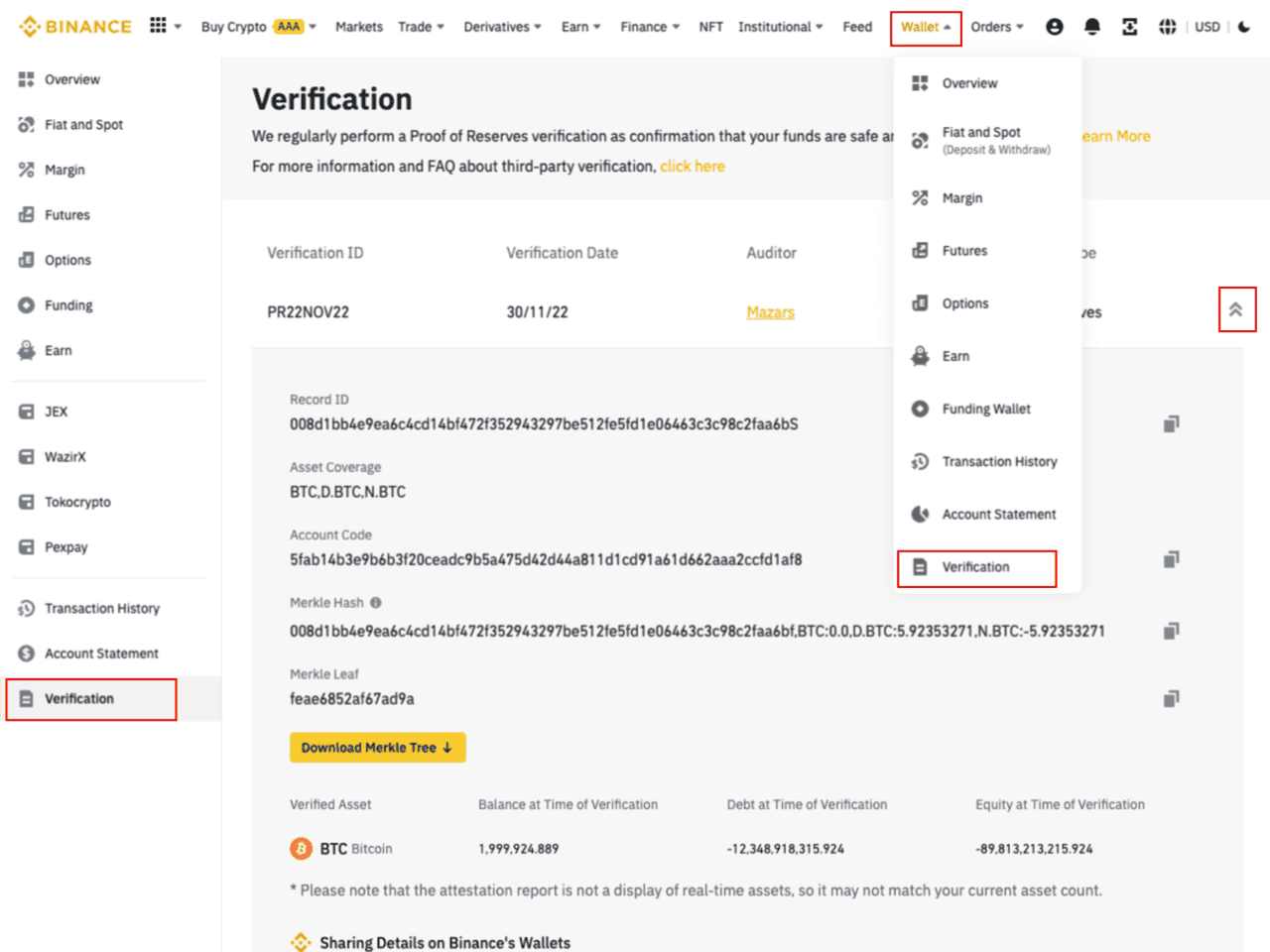Open the apps grid menu icon
Viewport: 1270px width, 952px height.
click(158, 26)
